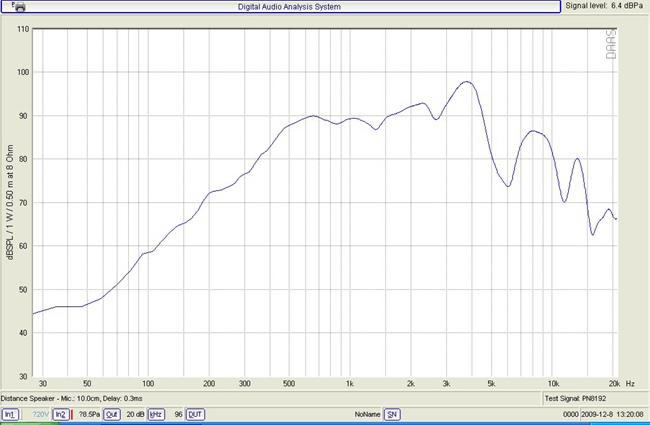Click the Signal level readout at top right

tap(605, 6)
